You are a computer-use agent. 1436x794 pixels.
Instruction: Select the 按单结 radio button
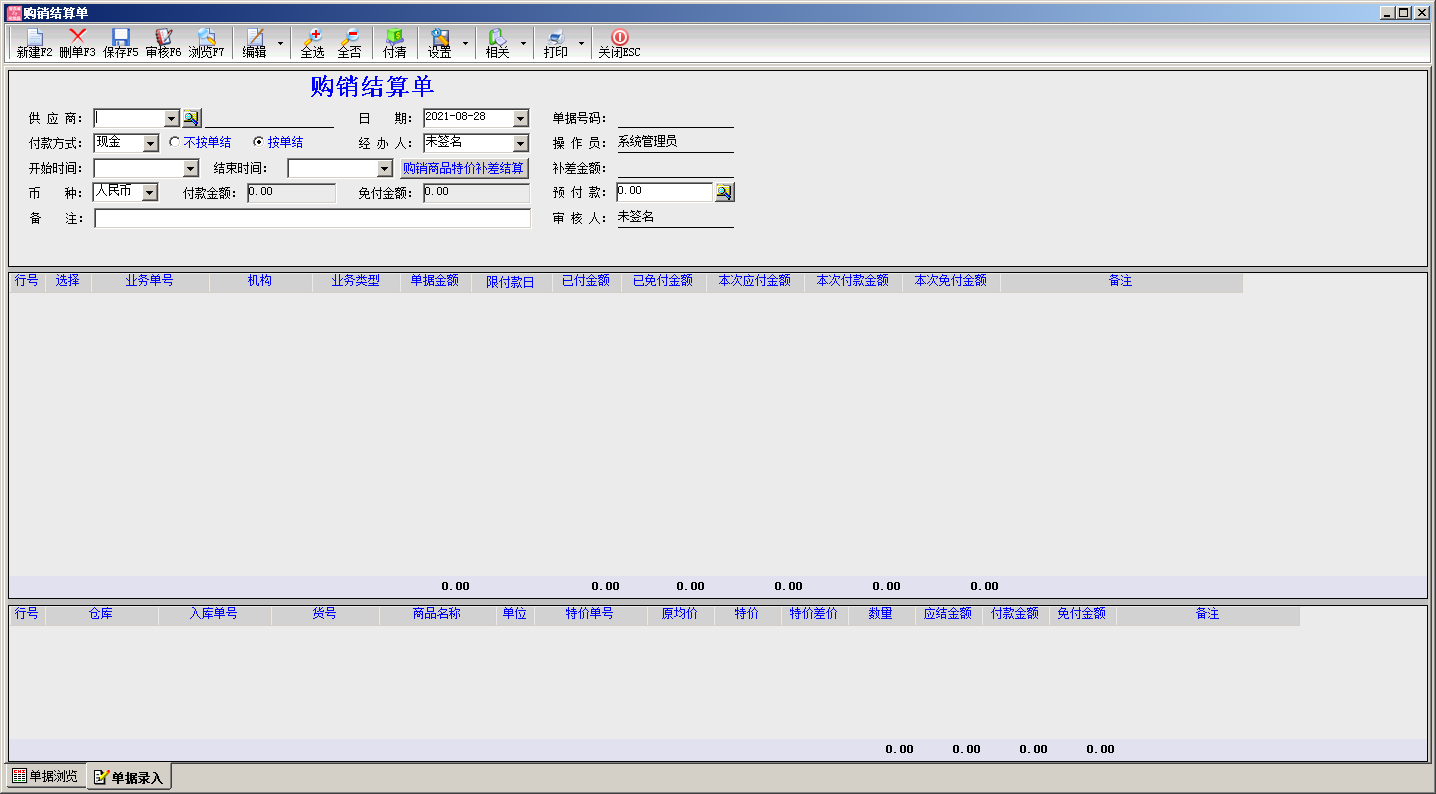259,142
